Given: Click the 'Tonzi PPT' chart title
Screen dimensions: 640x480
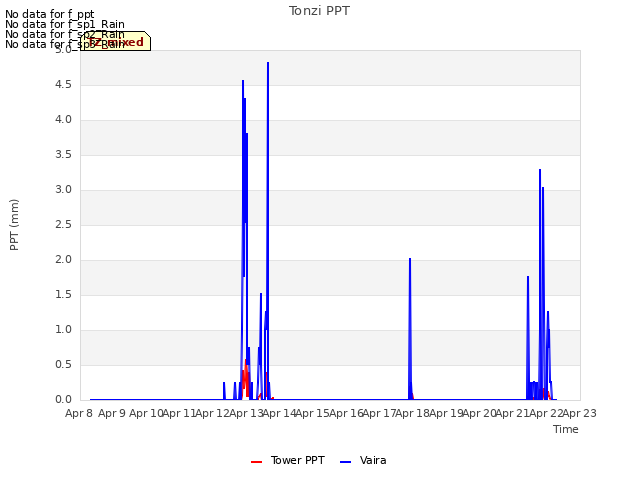Looking at the screenshot, I should click(x=319, y=11).
